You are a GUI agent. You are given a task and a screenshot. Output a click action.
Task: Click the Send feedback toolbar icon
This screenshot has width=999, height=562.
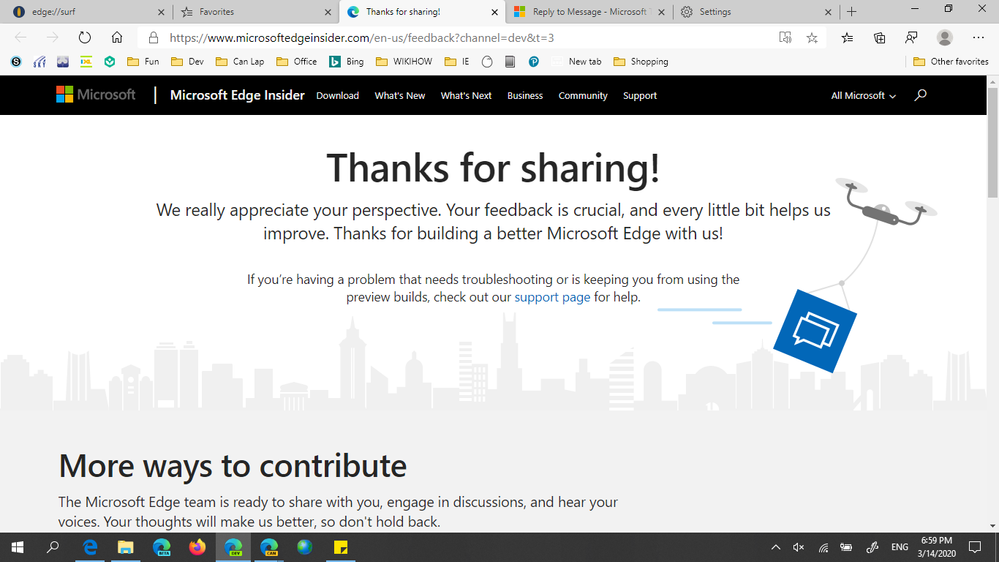[x=911, y=38]
